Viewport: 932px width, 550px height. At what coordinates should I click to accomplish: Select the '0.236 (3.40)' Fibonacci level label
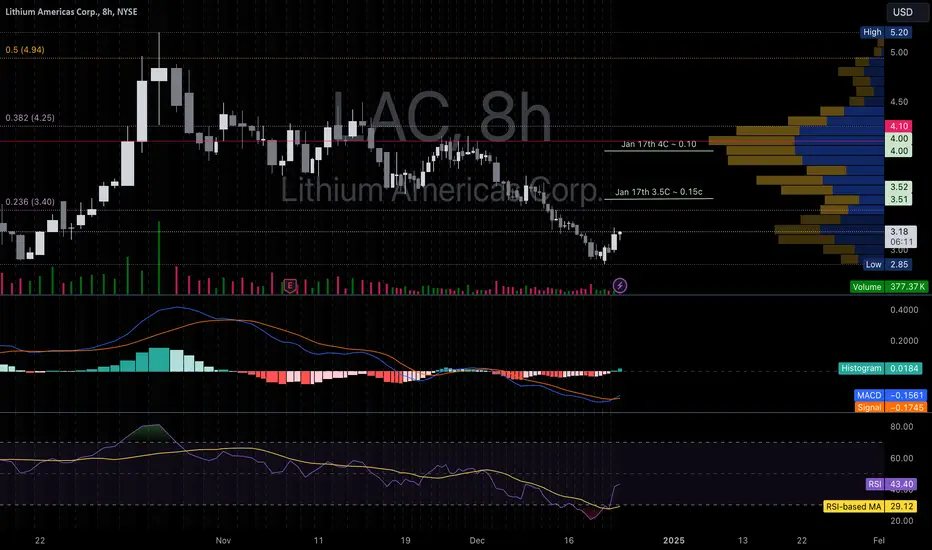[x=30, y=202]
